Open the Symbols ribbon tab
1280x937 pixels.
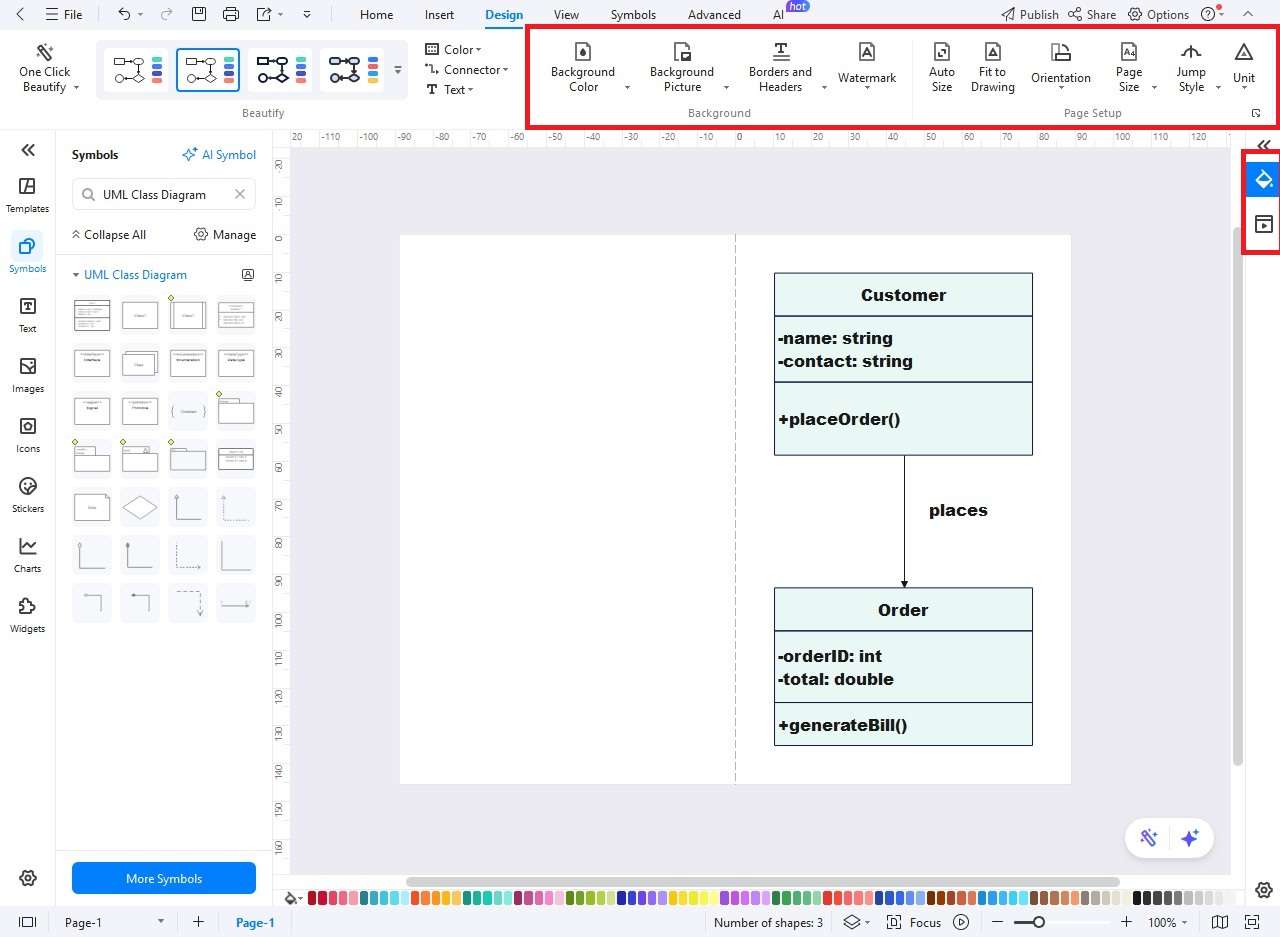pyautogui.click(x=633, y=15)
